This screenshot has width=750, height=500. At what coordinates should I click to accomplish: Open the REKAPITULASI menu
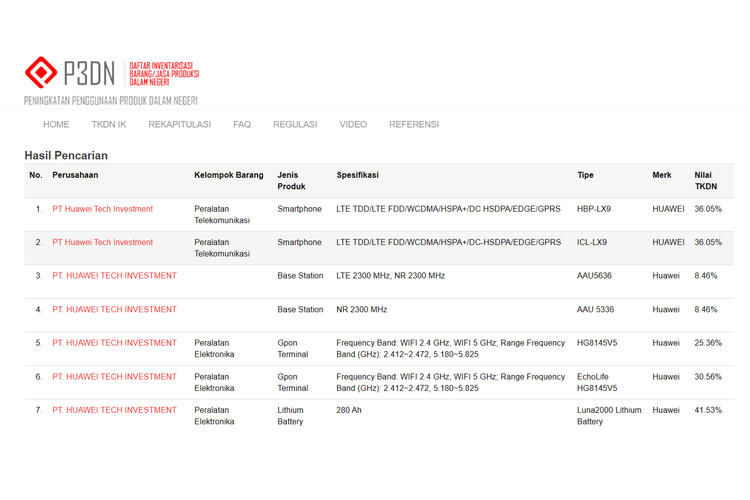179,125
